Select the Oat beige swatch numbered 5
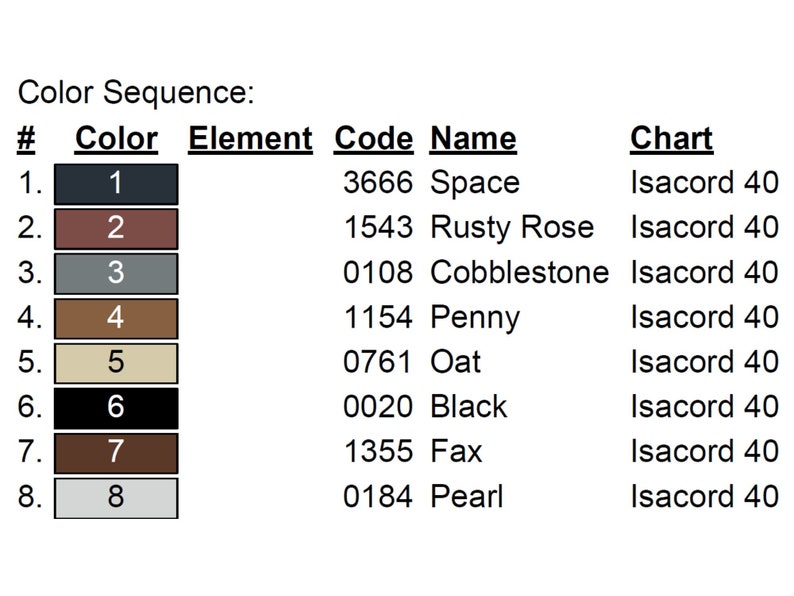Screen dimensions: 794x596 pyautogui.click(x=116, y=363)
